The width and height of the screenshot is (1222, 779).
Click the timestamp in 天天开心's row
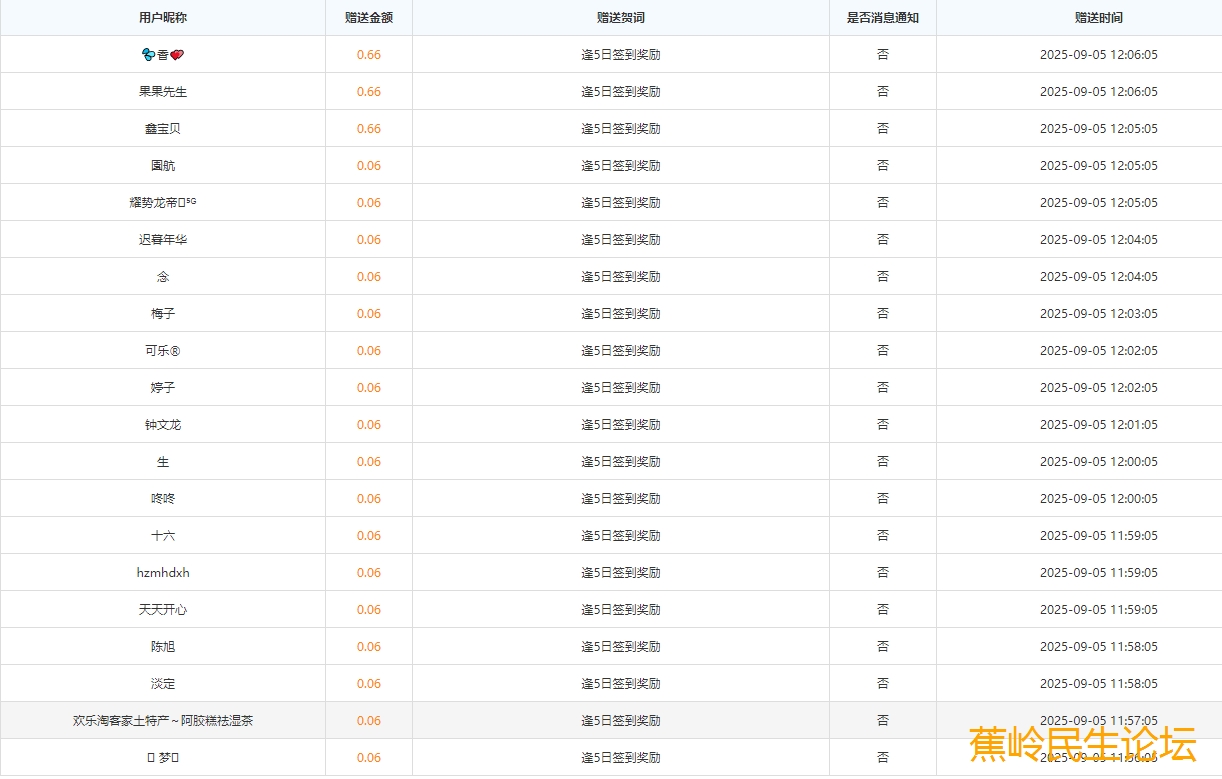pos(1098,610)
